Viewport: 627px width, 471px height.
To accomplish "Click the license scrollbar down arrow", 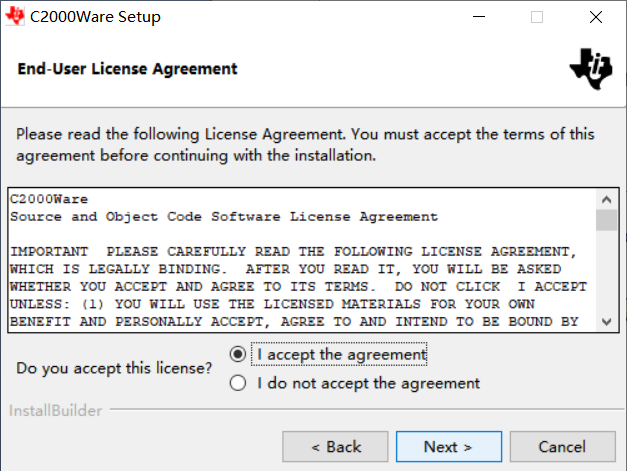I will click(606, 322).
